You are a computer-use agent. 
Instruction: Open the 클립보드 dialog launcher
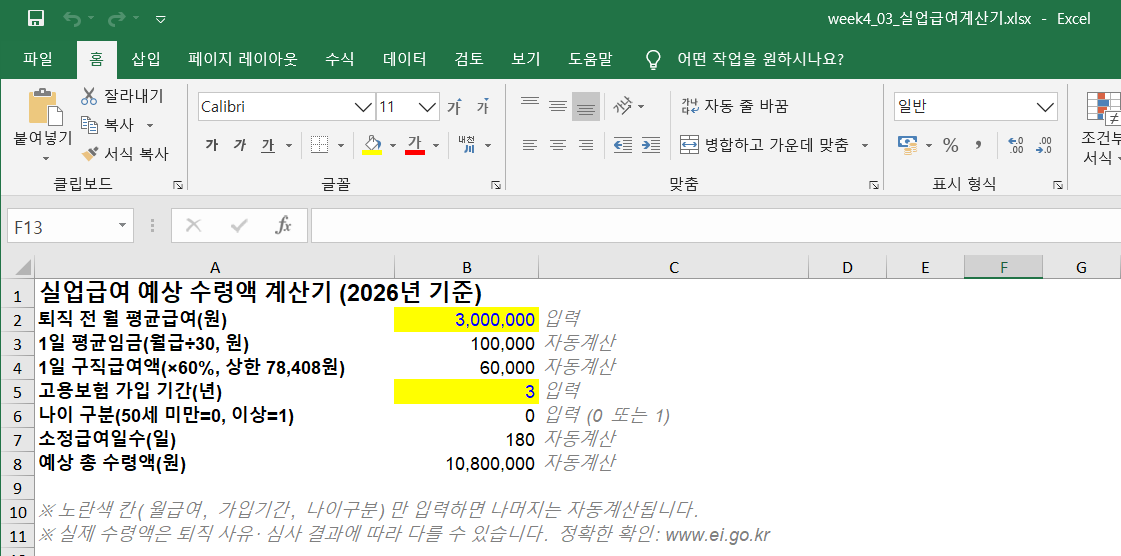tap(177, 185)
